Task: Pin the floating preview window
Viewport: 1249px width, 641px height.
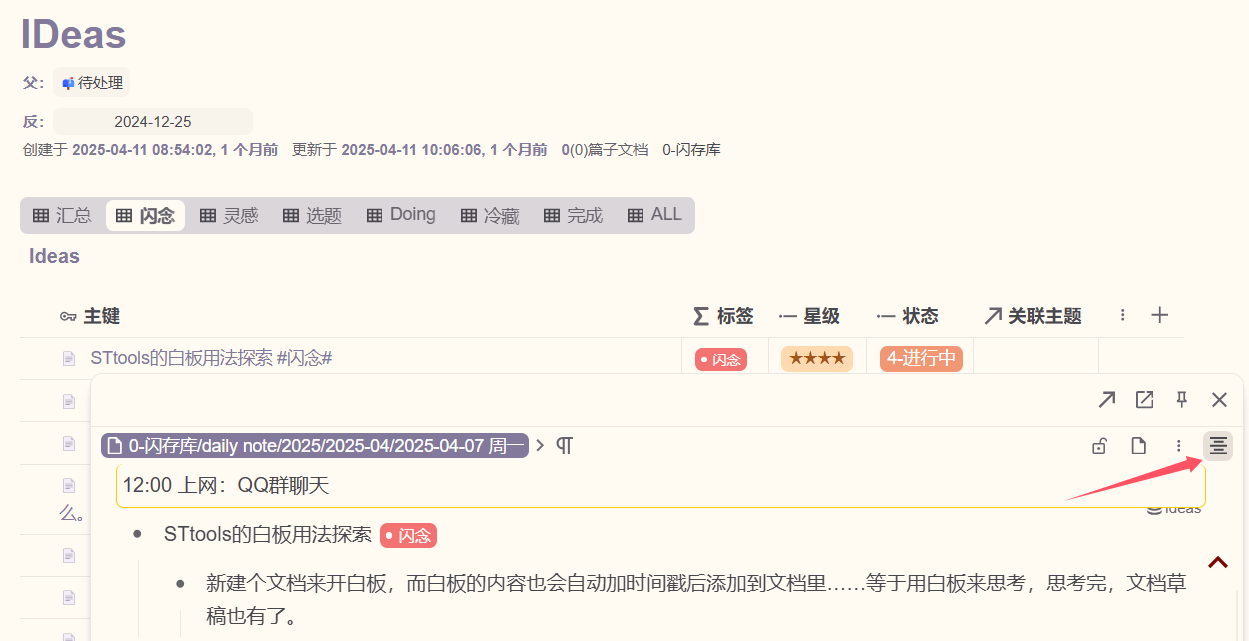Action: [1182, 400]
